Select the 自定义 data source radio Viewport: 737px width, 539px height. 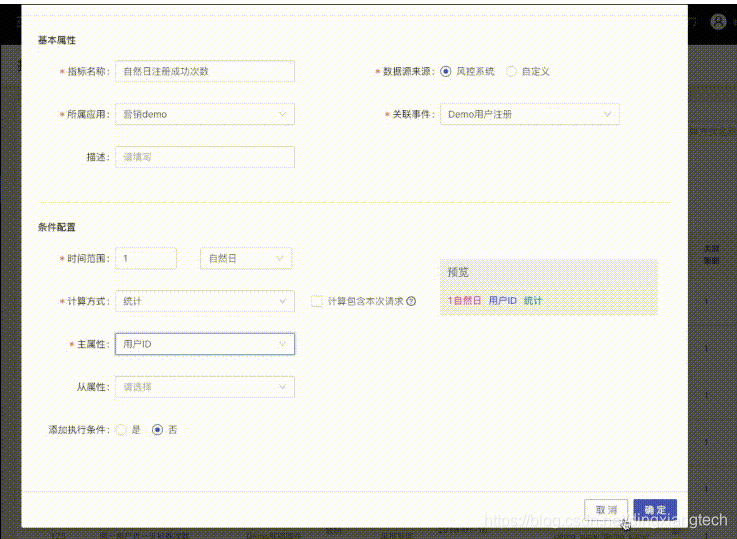coord(511,71)
